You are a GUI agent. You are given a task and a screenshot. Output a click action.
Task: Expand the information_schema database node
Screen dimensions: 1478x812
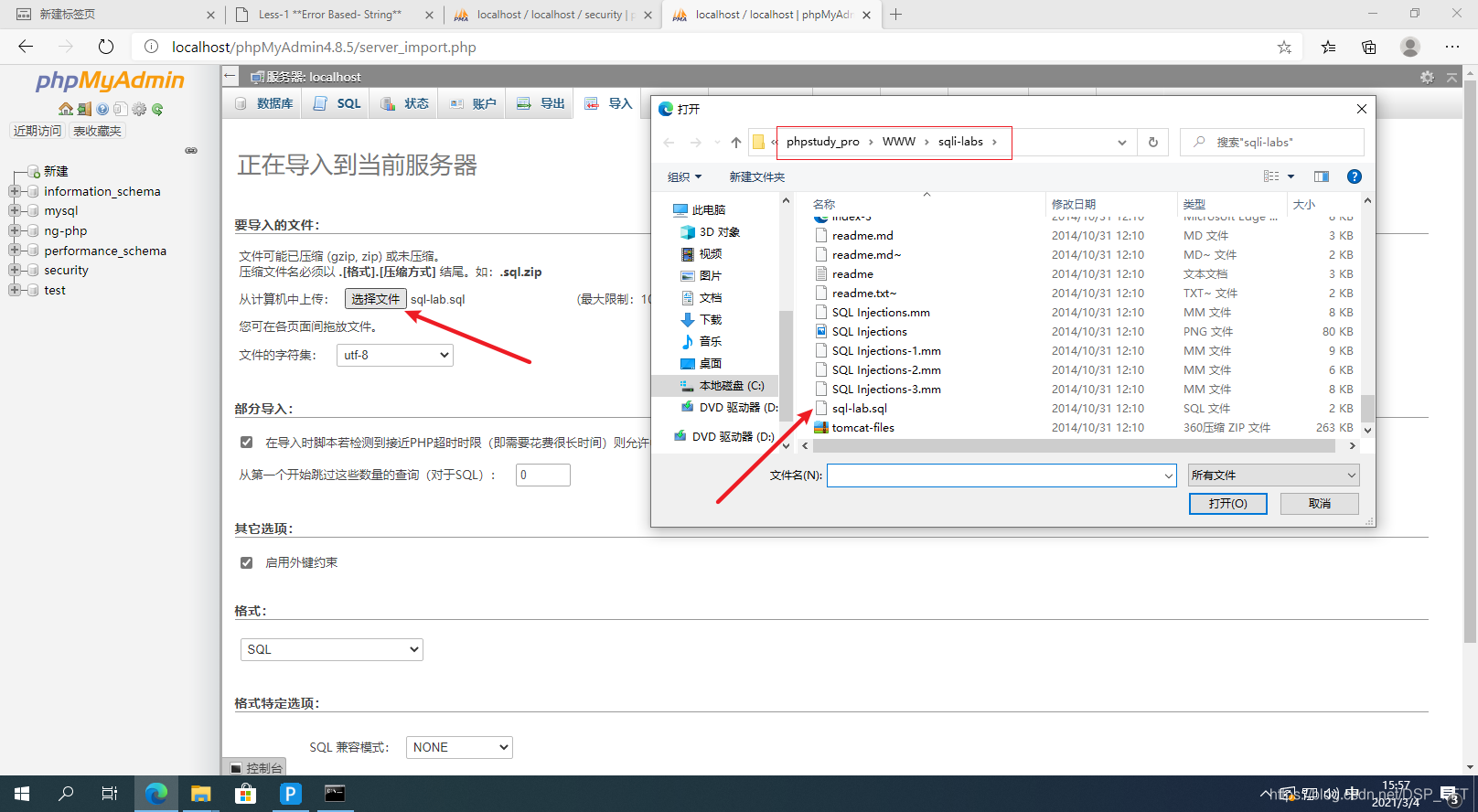point(15,191)
